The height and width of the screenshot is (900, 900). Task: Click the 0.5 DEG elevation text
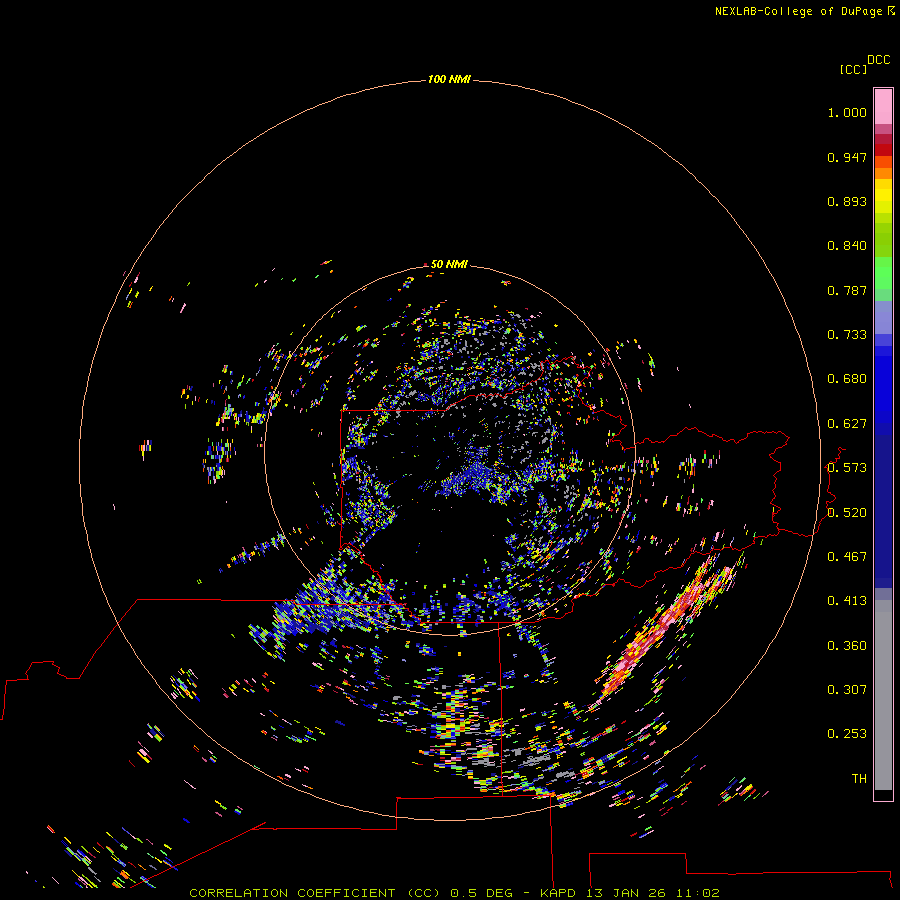482,893
